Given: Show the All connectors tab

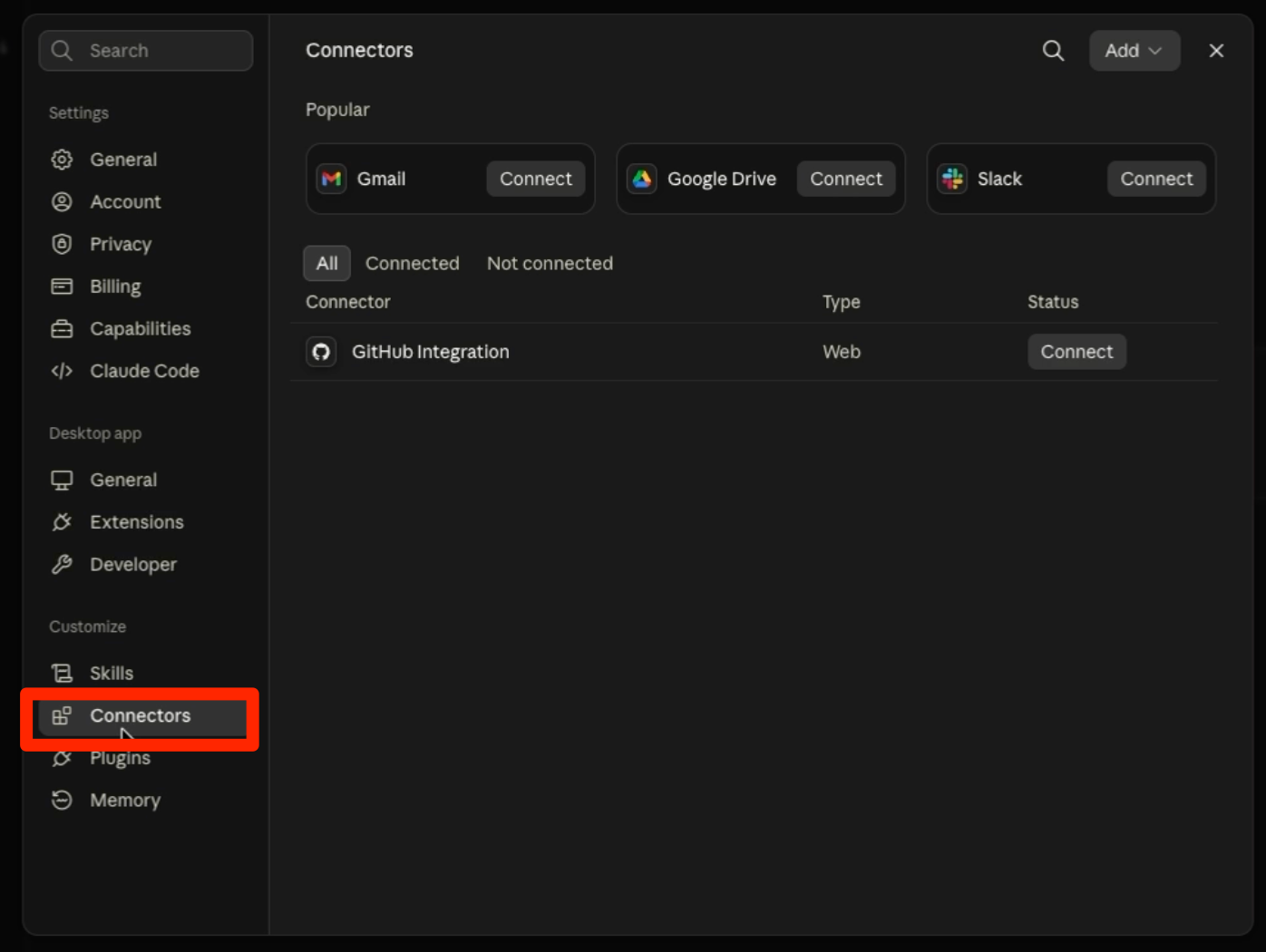Looking at the screenshot, I should 326,263.
